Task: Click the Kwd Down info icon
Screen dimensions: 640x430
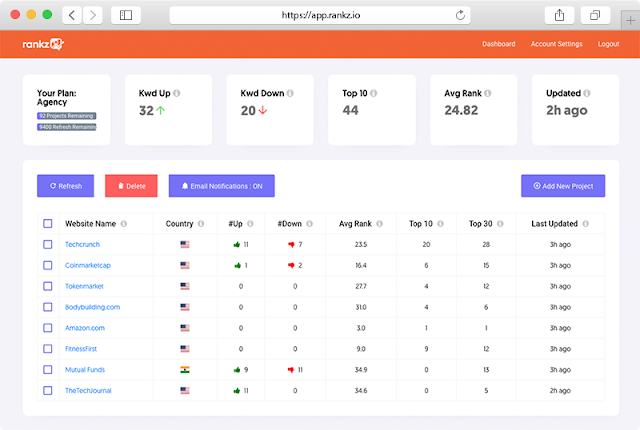Action: coord(290,93)
